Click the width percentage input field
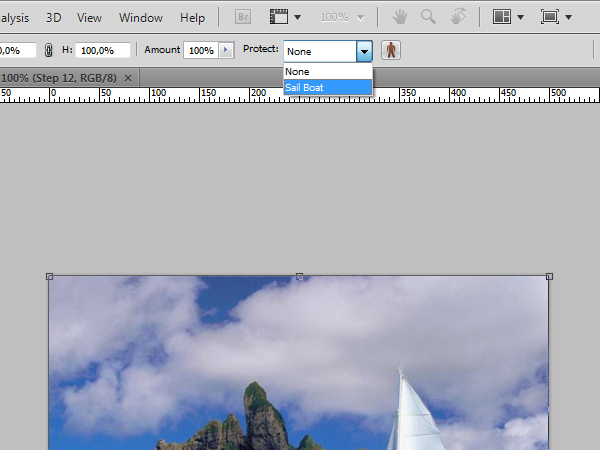 18,50
